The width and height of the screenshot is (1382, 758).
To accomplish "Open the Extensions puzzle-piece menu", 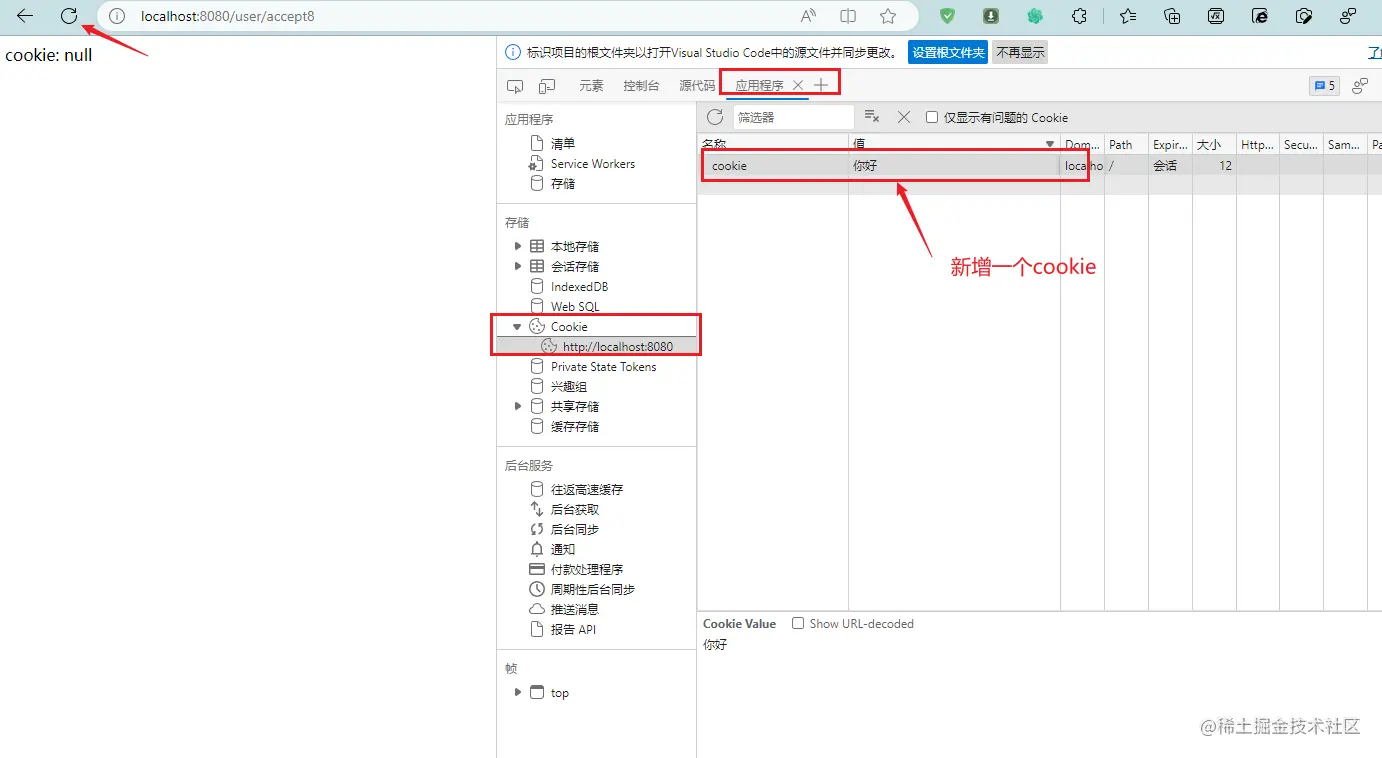I will coord(1079,16).
